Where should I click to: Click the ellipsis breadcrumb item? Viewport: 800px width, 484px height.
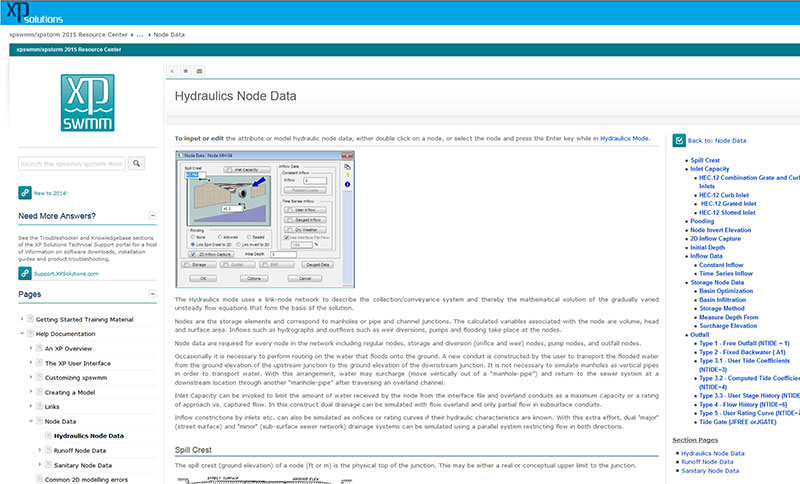140,35
